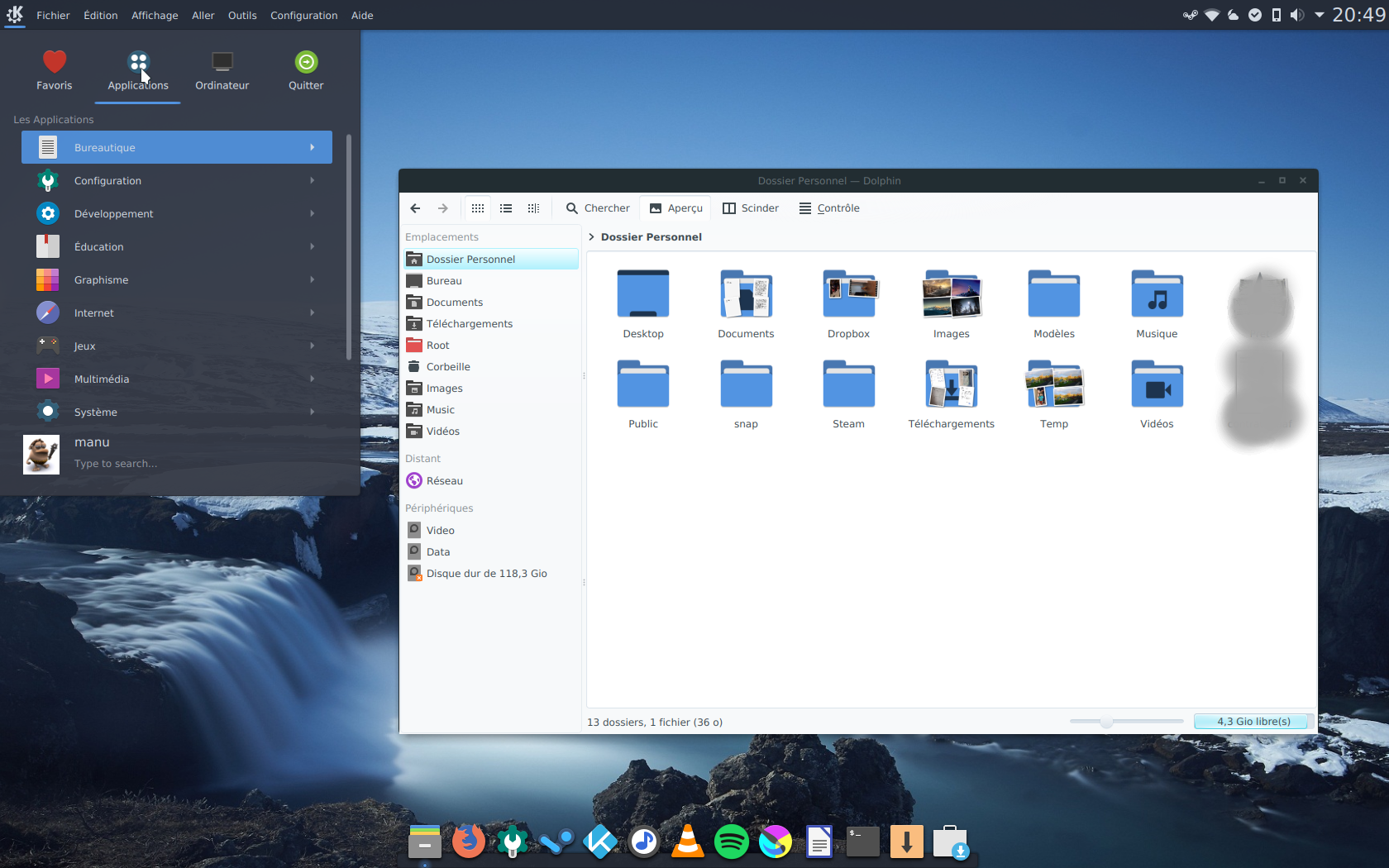Switch to the Quitter tab

click(x=306, y=71)
